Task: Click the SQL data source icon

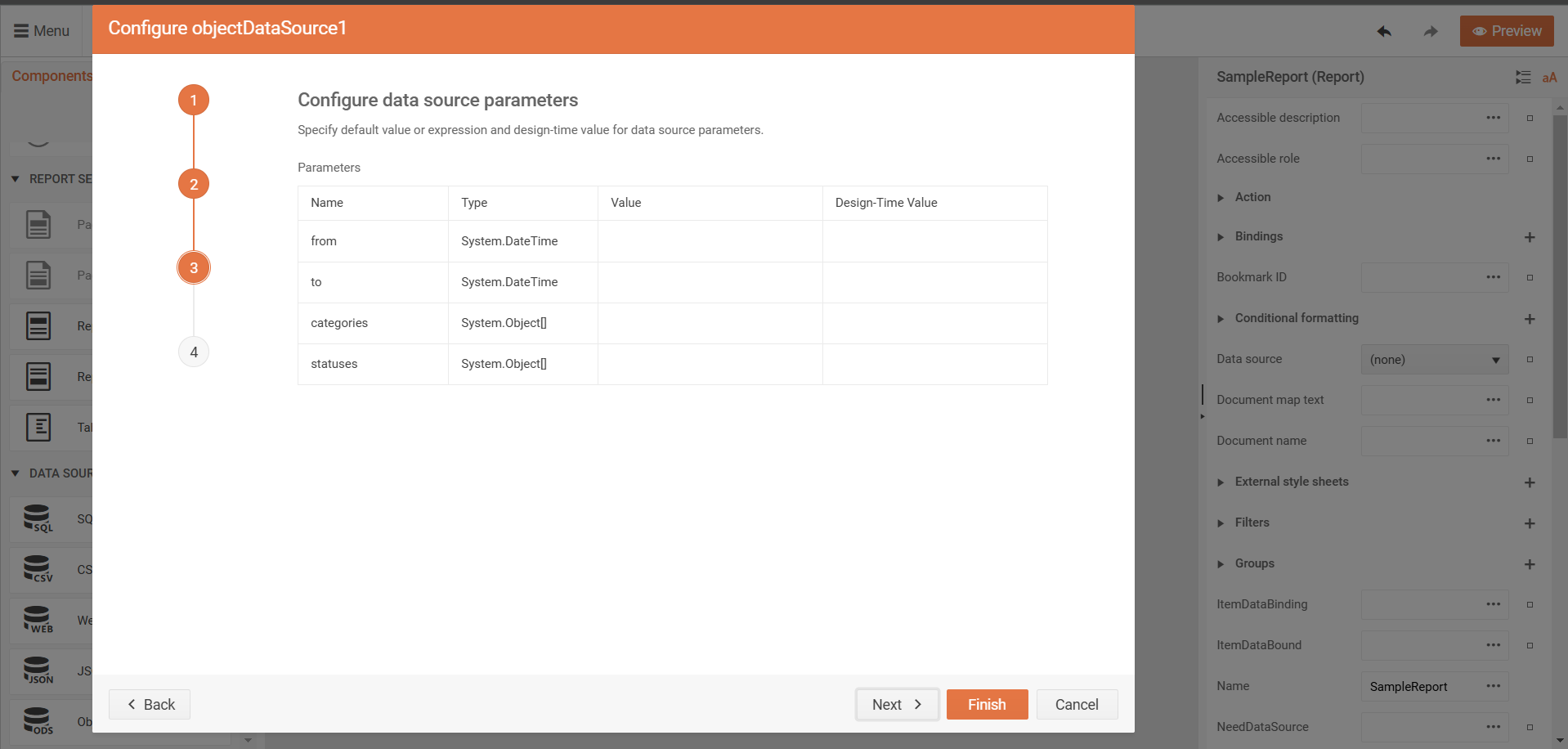Action: pyautogui.click(x=38, y=518)
